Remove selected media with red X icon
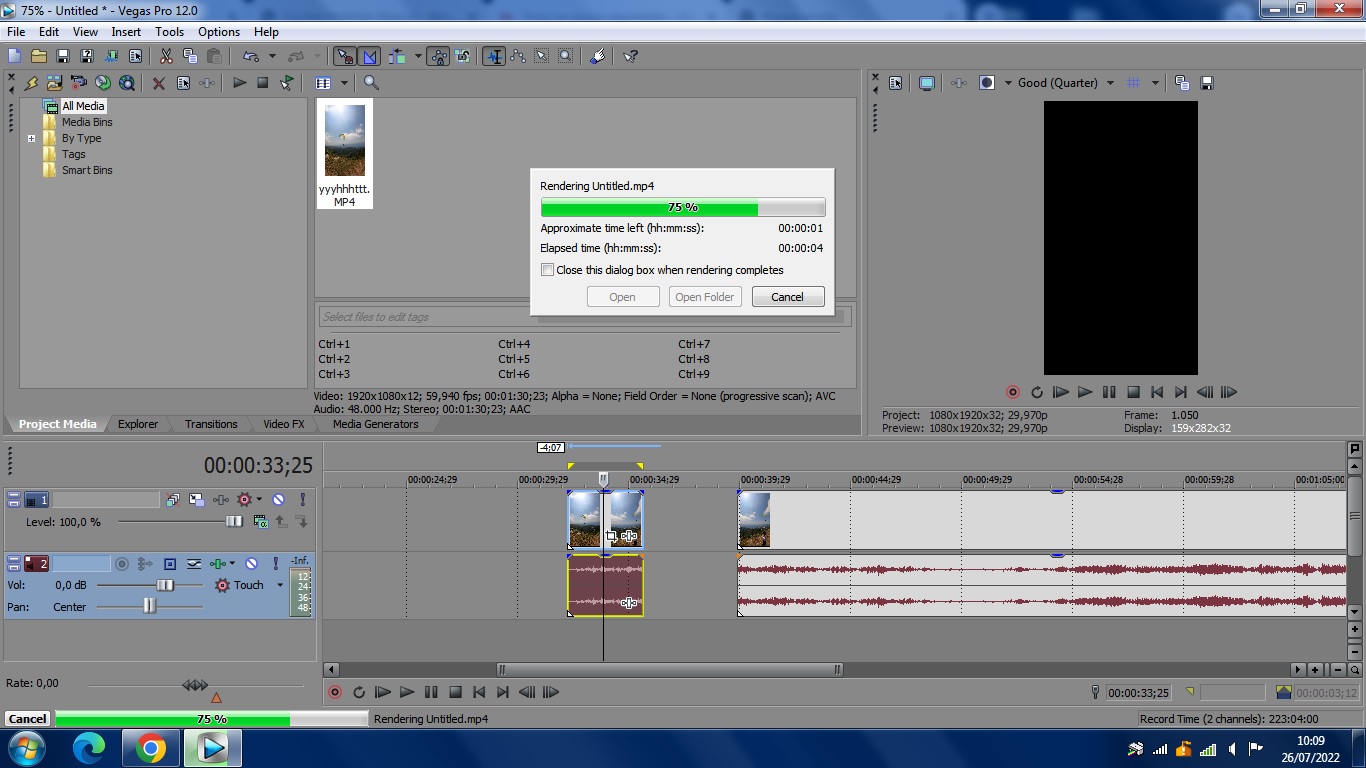This screenshot has height=768, width=1366. click(x=158, y=83)
